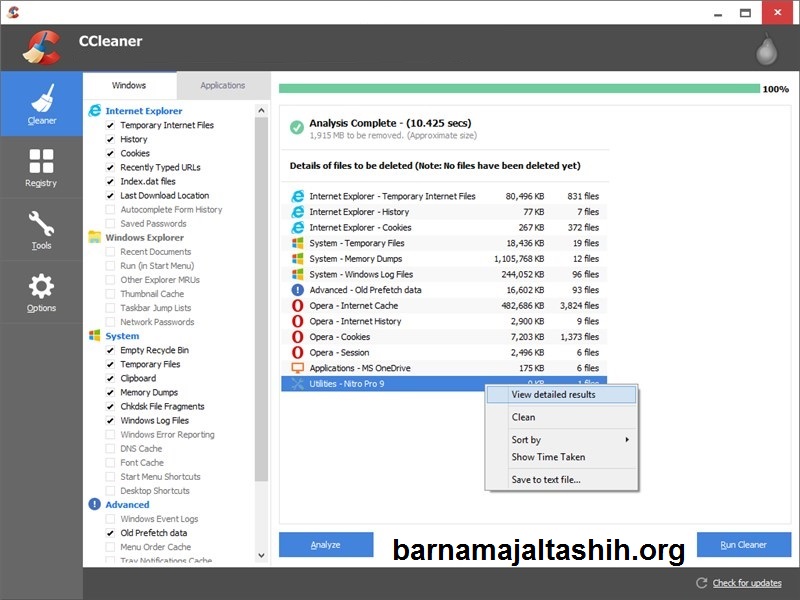
Task: Choose Show Time Taken from context menu
Action: 562,457
